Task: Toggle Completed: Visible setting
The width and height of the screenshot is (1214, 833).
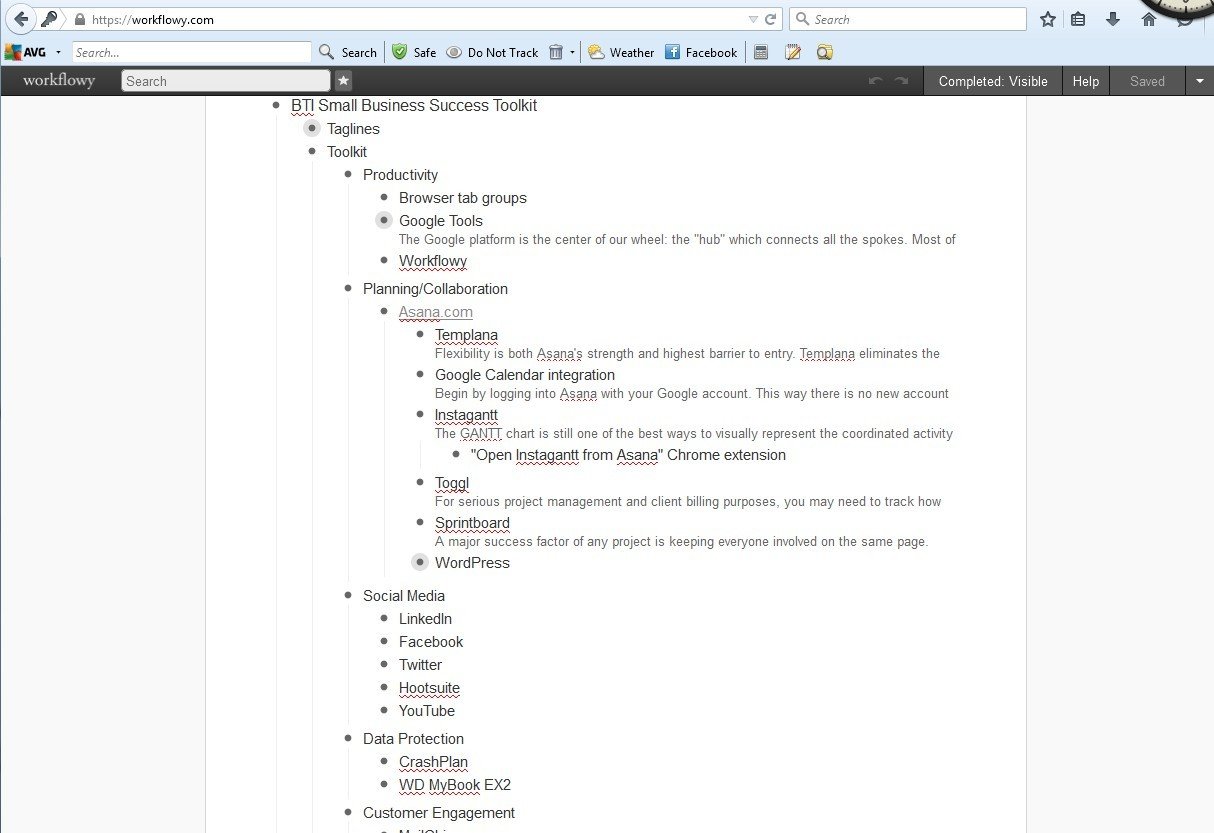Action: (x=993, y=81)
